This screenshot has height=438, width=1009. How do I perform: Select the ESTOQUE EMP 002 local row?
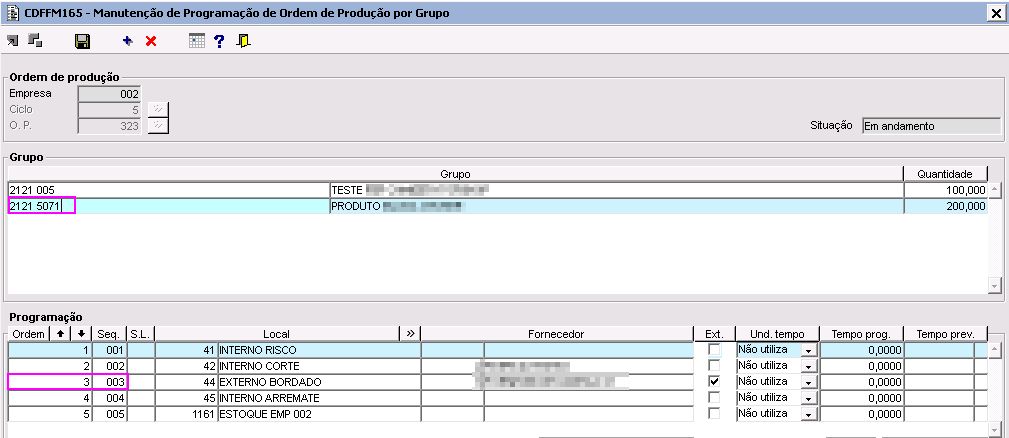tap(319, 415)
